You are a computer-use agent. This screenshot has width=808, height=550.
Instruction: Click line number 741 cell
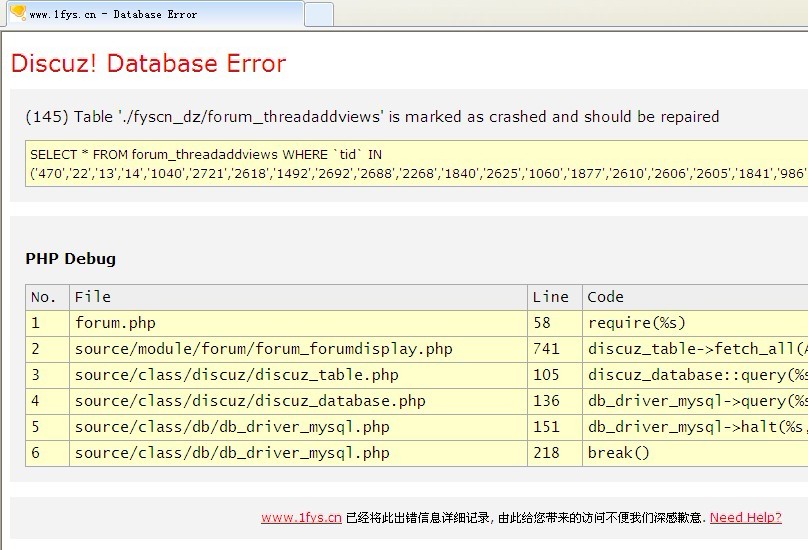pos(555,349)
